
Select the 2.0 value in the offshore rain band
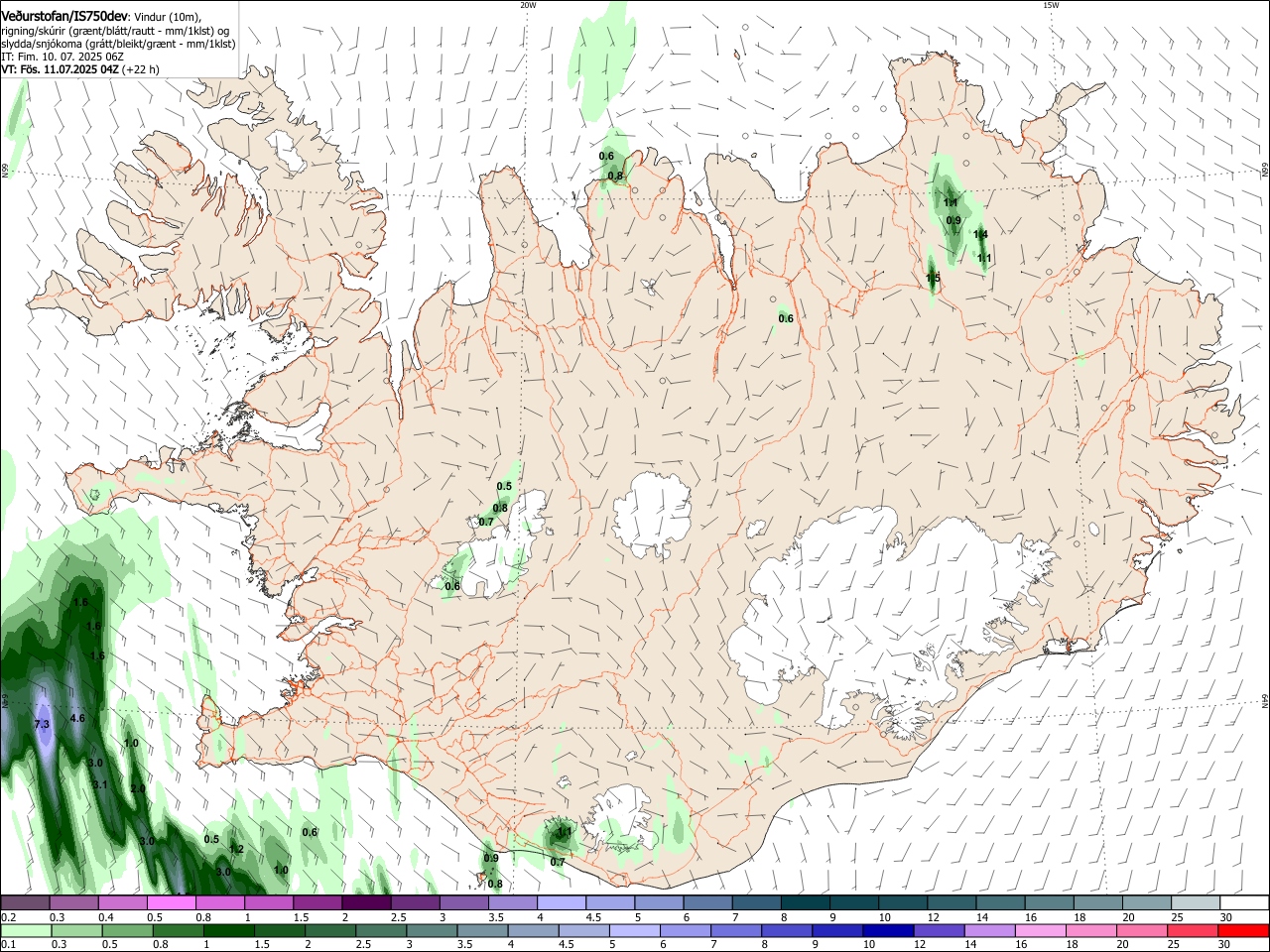pyautogui.click(x=138, y=788)
